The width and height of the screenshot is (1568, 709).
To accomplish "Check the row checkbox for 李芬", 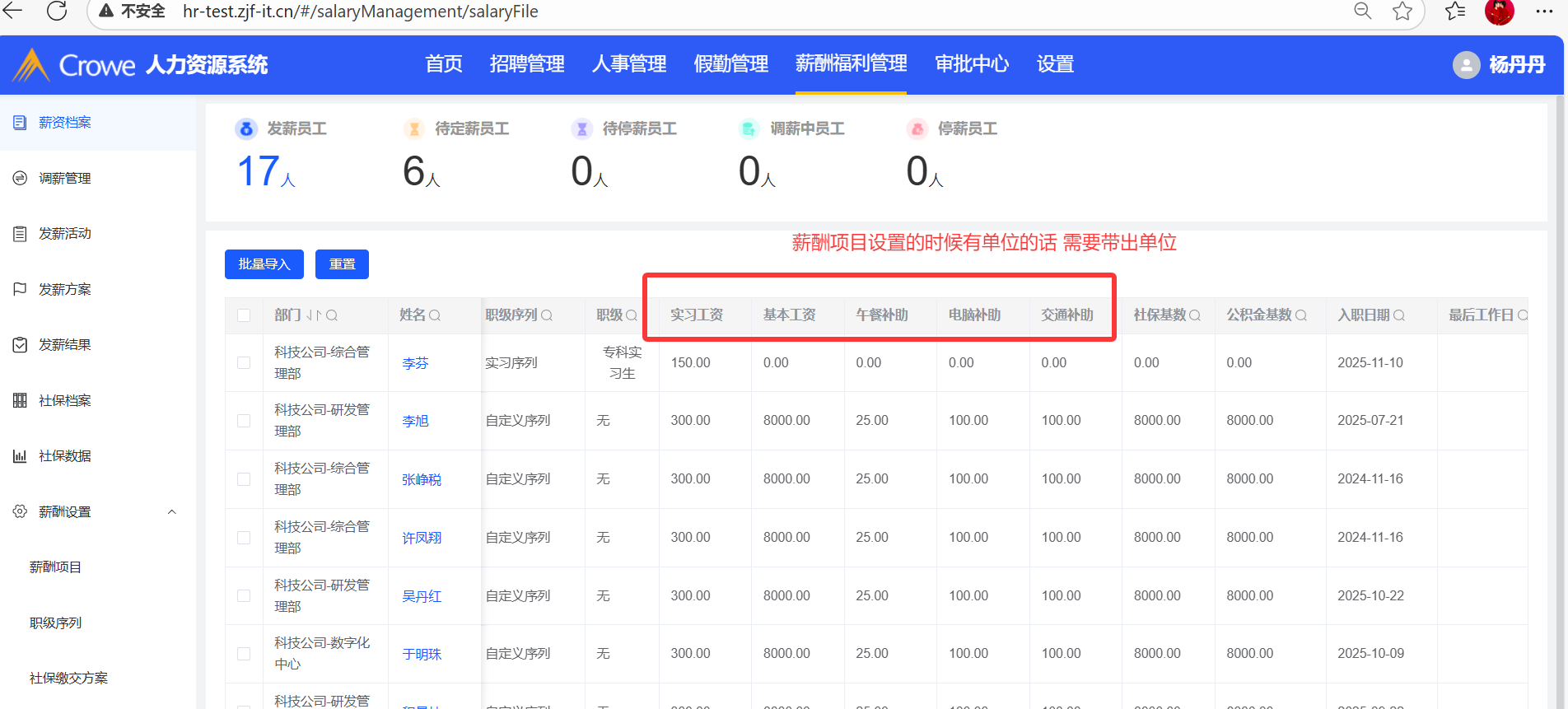I will [244, 363].
